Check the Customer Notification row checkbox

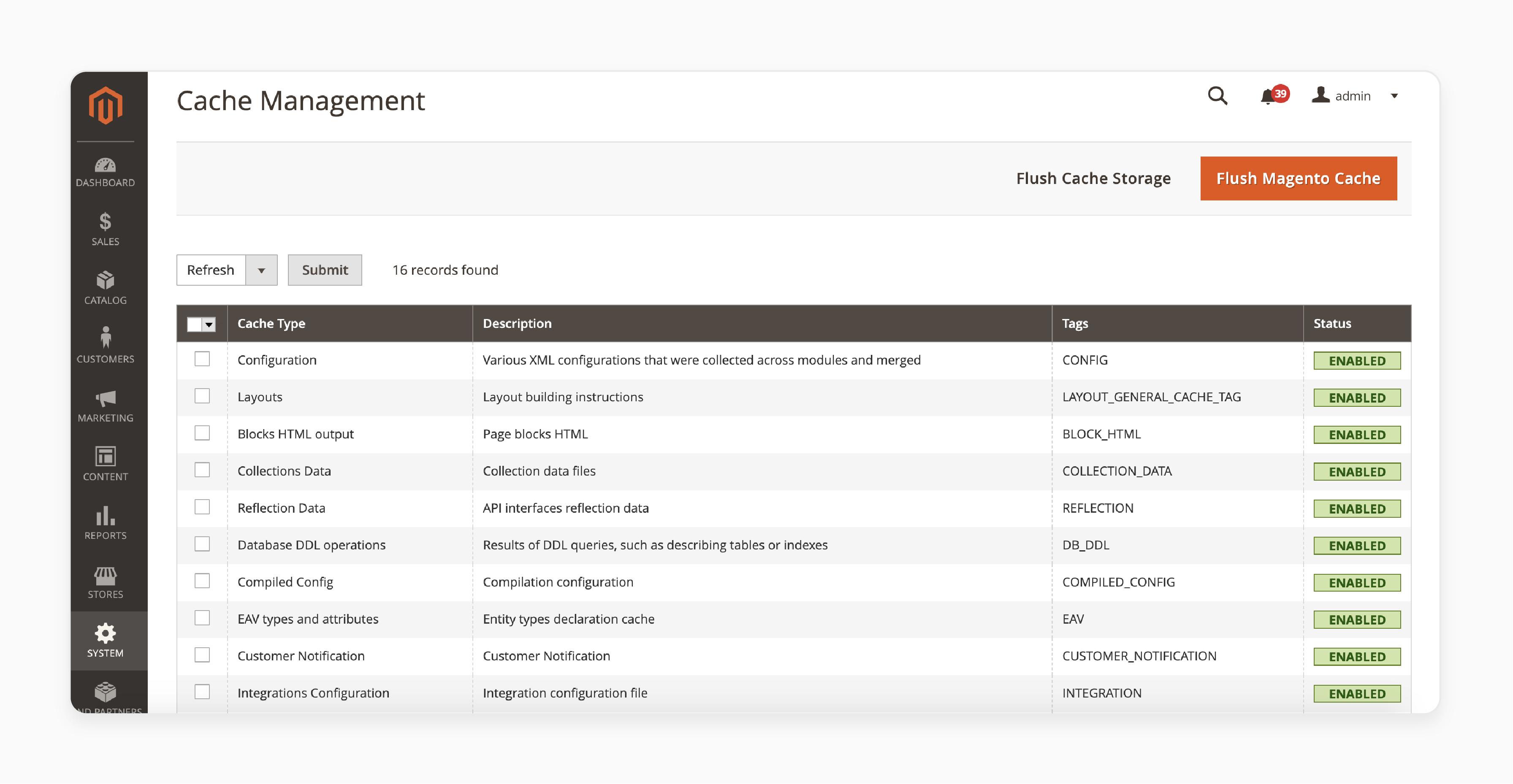(x=202, y=655)
